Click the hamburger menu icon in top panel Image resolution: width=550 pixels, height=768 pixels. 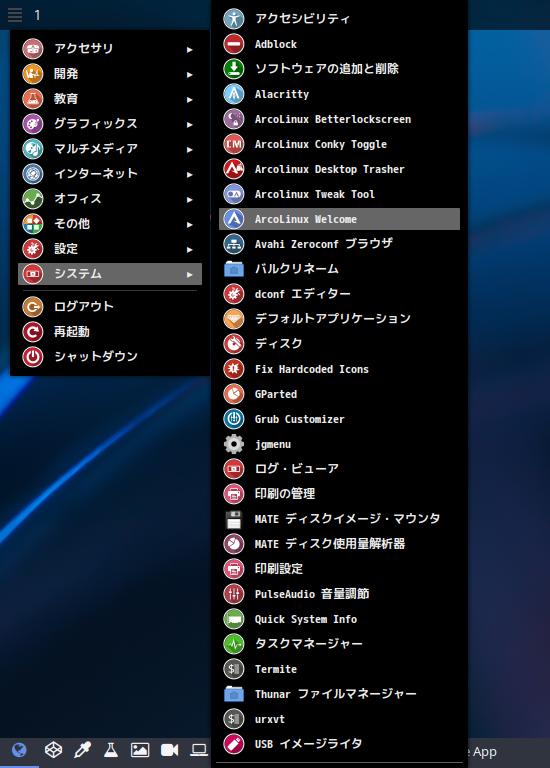(x=15, y=15)
